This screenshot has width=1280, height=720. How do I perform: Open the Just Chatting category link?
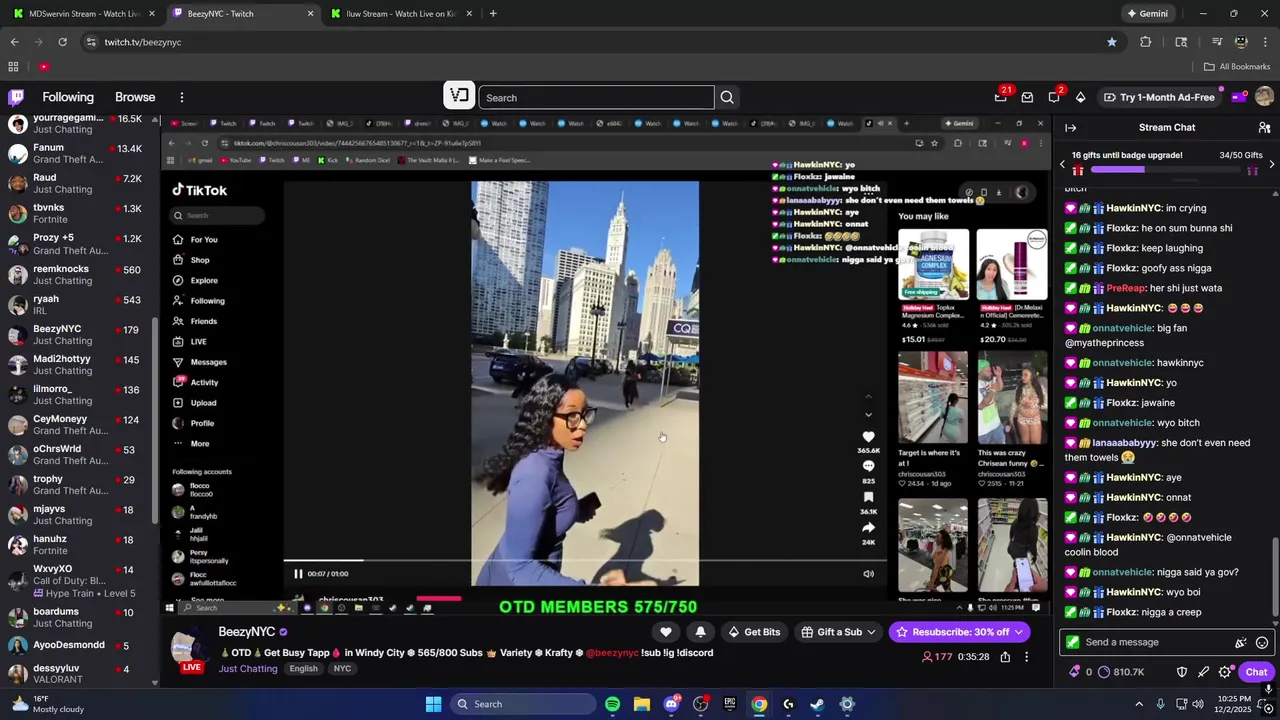click(x=248, y=669)
